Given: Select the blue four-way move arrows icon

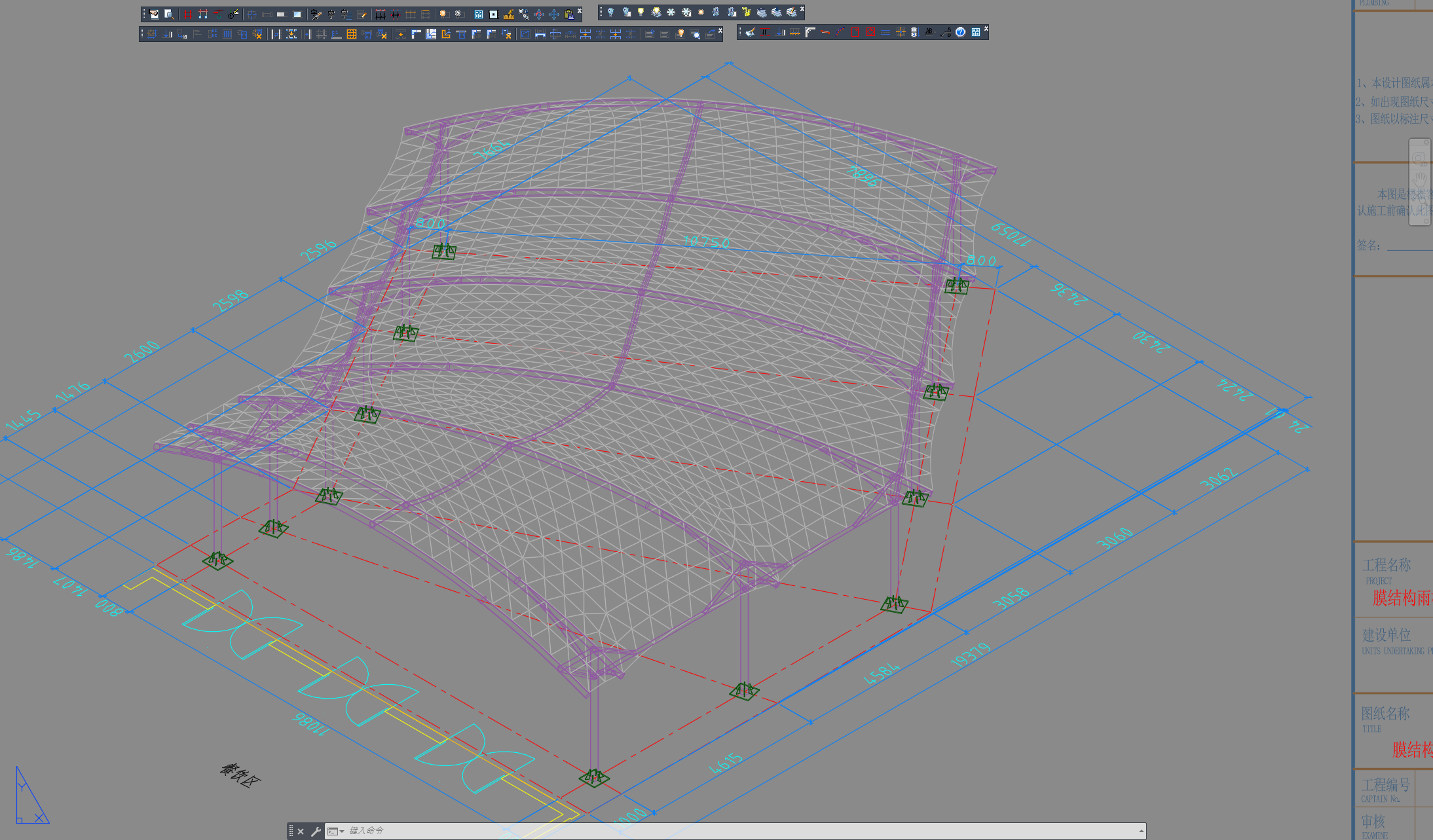Looking at the screenshot, I should [554, 14].
